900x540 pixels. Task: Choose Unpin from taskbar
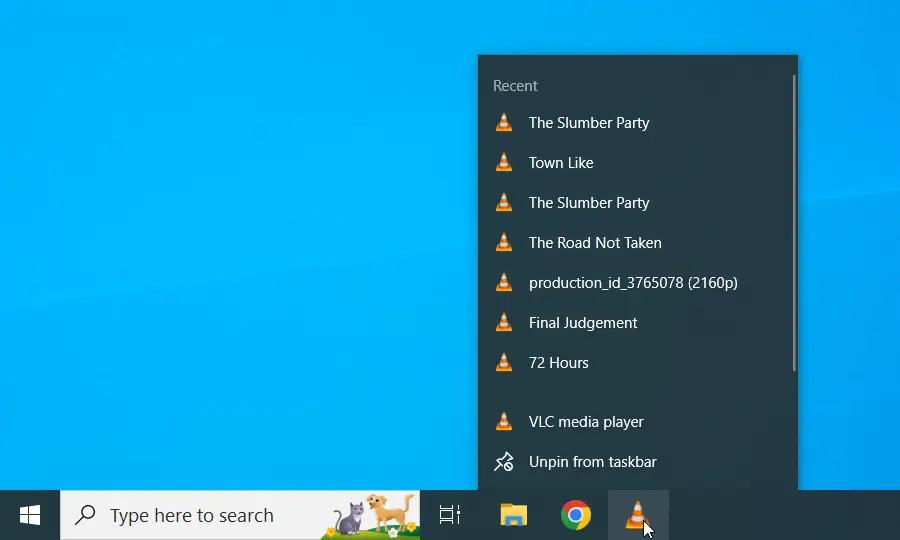(638, 462)
